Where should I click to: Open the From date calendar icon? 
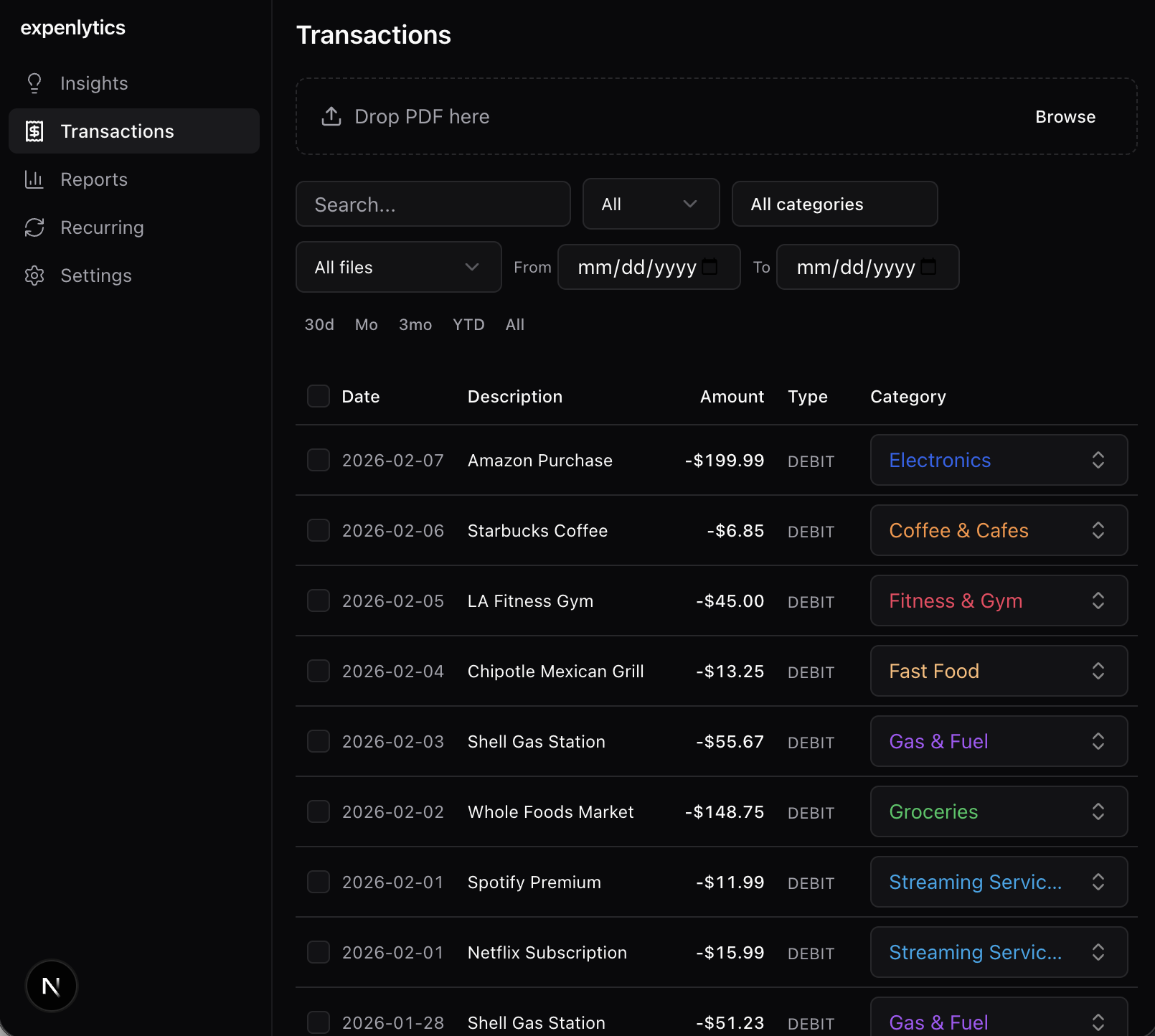pyautogui.click(x=710, y=266)
